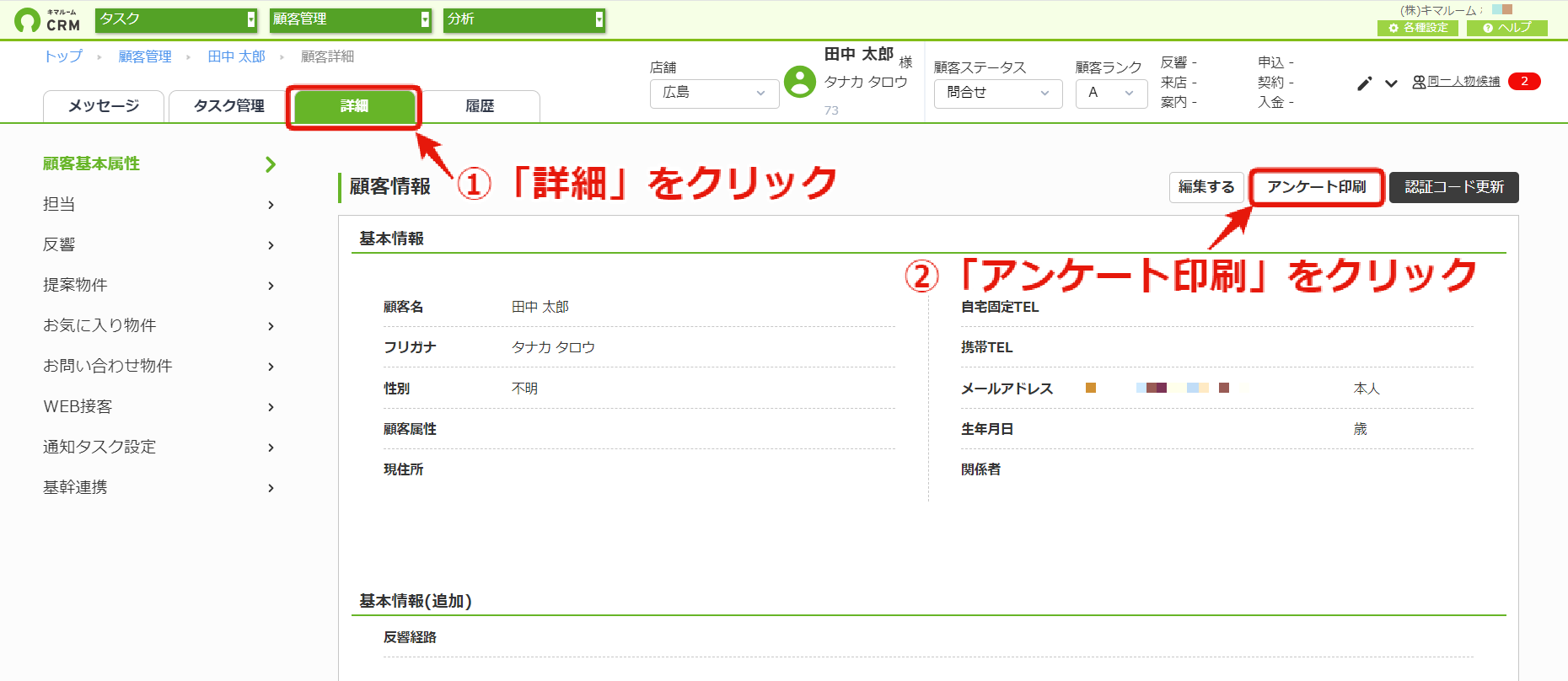Switch to the 履歴 tab
Image resolution: width=1568 pixels, height=681 pixels.
click(x=480, y=106)
